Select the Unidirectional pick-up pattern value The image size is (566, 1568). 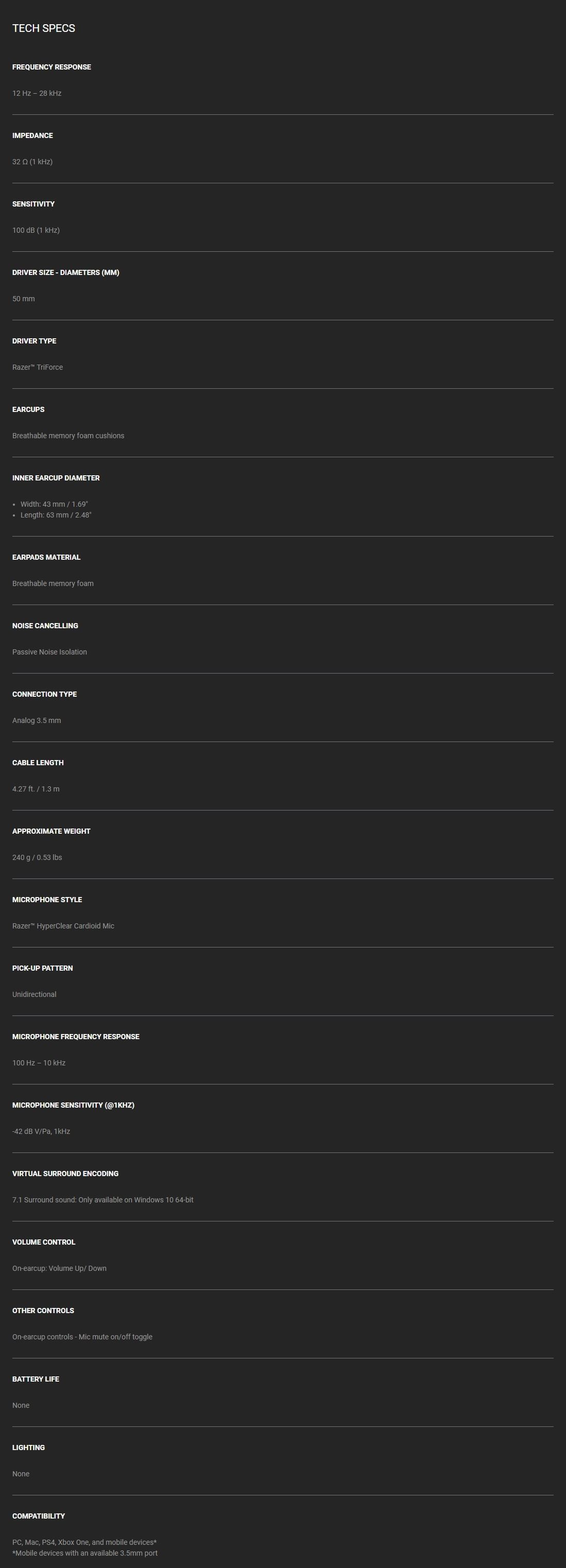pyautogui.click(x=34, y=994)
